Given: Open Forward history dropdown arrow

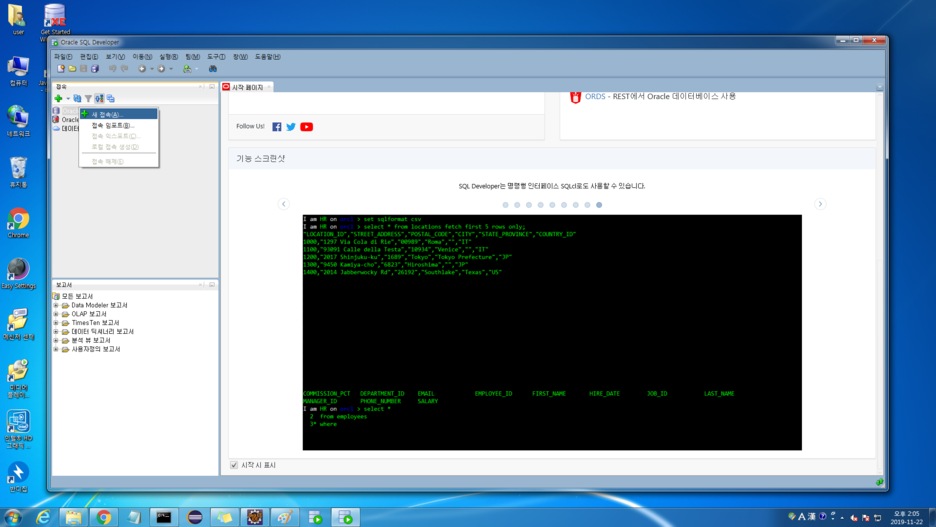Looking at the screenshot, I should point(171,69).
